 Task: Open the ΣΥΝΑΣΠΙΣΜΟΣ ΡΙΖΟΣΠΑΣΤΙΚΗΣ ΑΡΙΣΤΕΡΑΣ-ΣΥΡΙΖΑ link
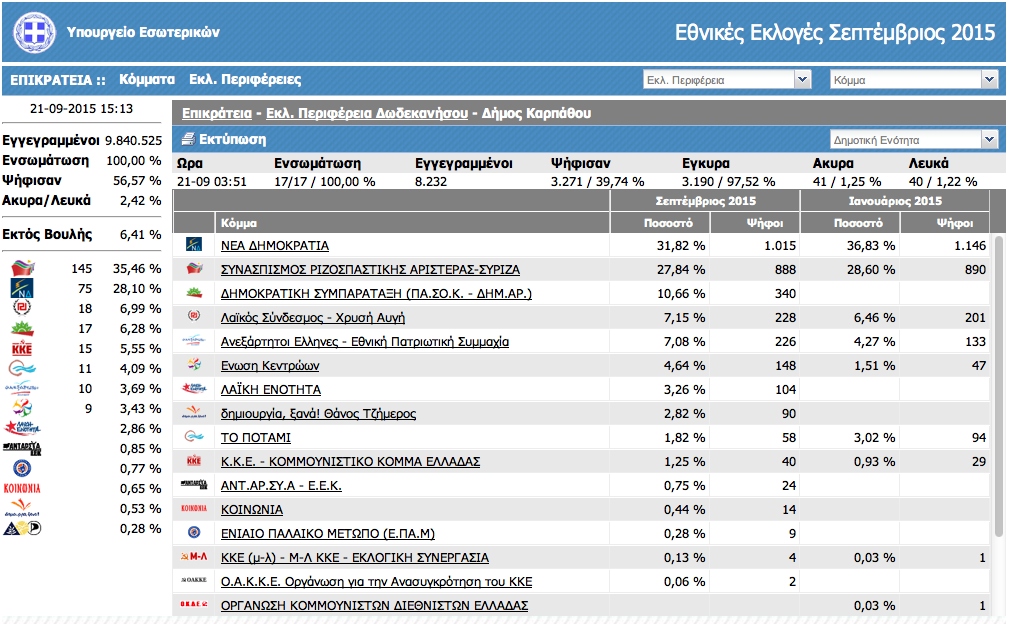[x=370, y=270]
